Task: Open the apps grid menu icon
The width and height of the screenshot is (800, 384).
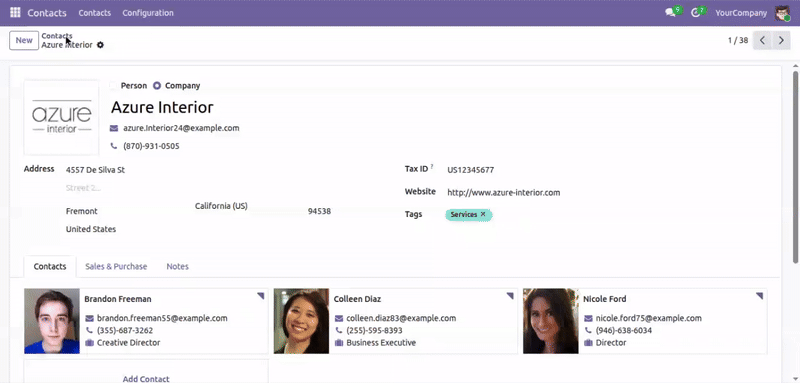Action: (x=15, y=13)
